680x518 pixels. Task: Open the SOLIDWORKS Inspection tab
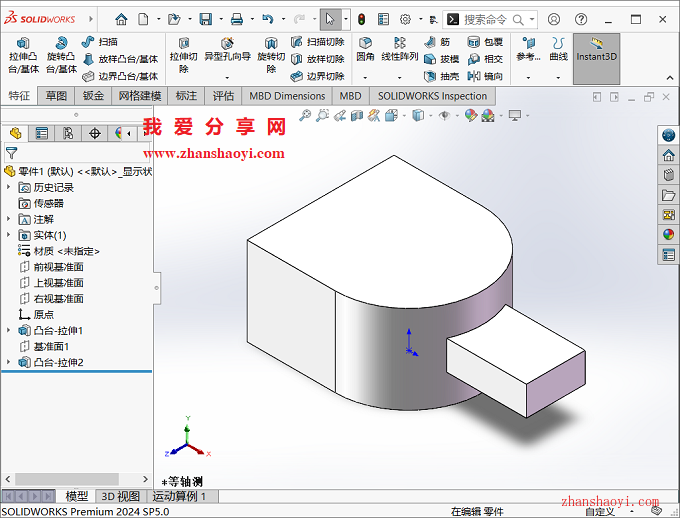(432, 96)
